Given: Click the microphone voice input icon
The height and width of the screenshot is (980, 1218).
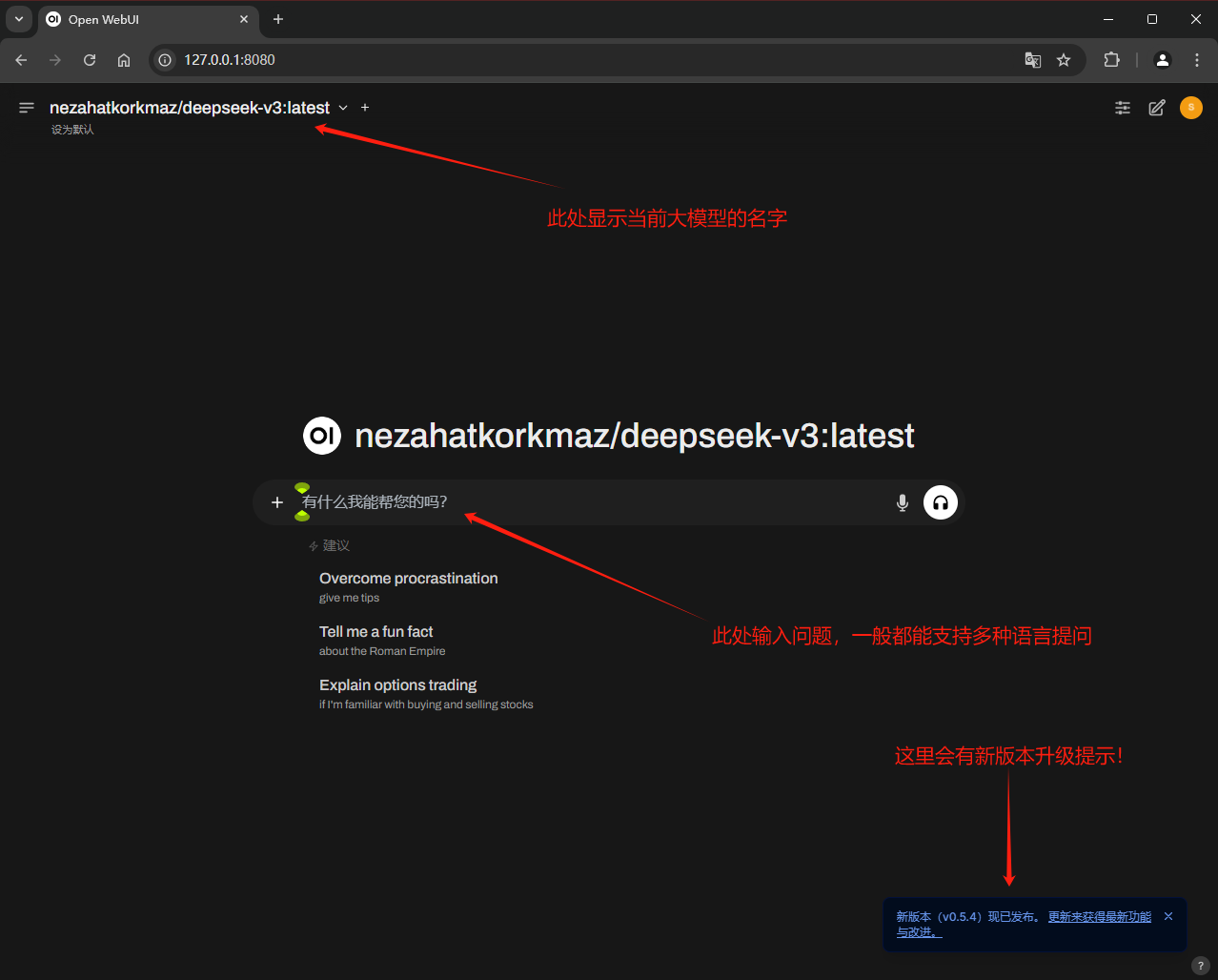Looking at the screenshot, I should [902, 502].
